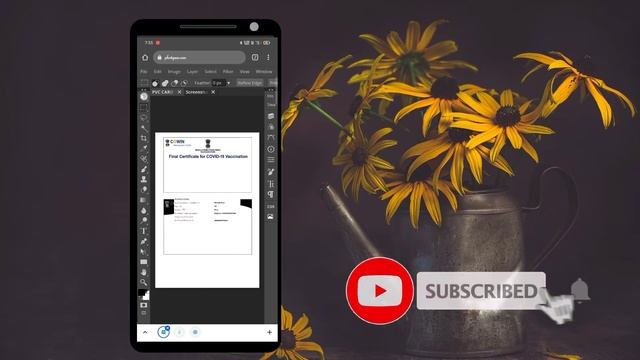Image resolution: width=640 pixels, height=360 pixels.
Task: Open the Layers panel icon
Action: (271, 116)
